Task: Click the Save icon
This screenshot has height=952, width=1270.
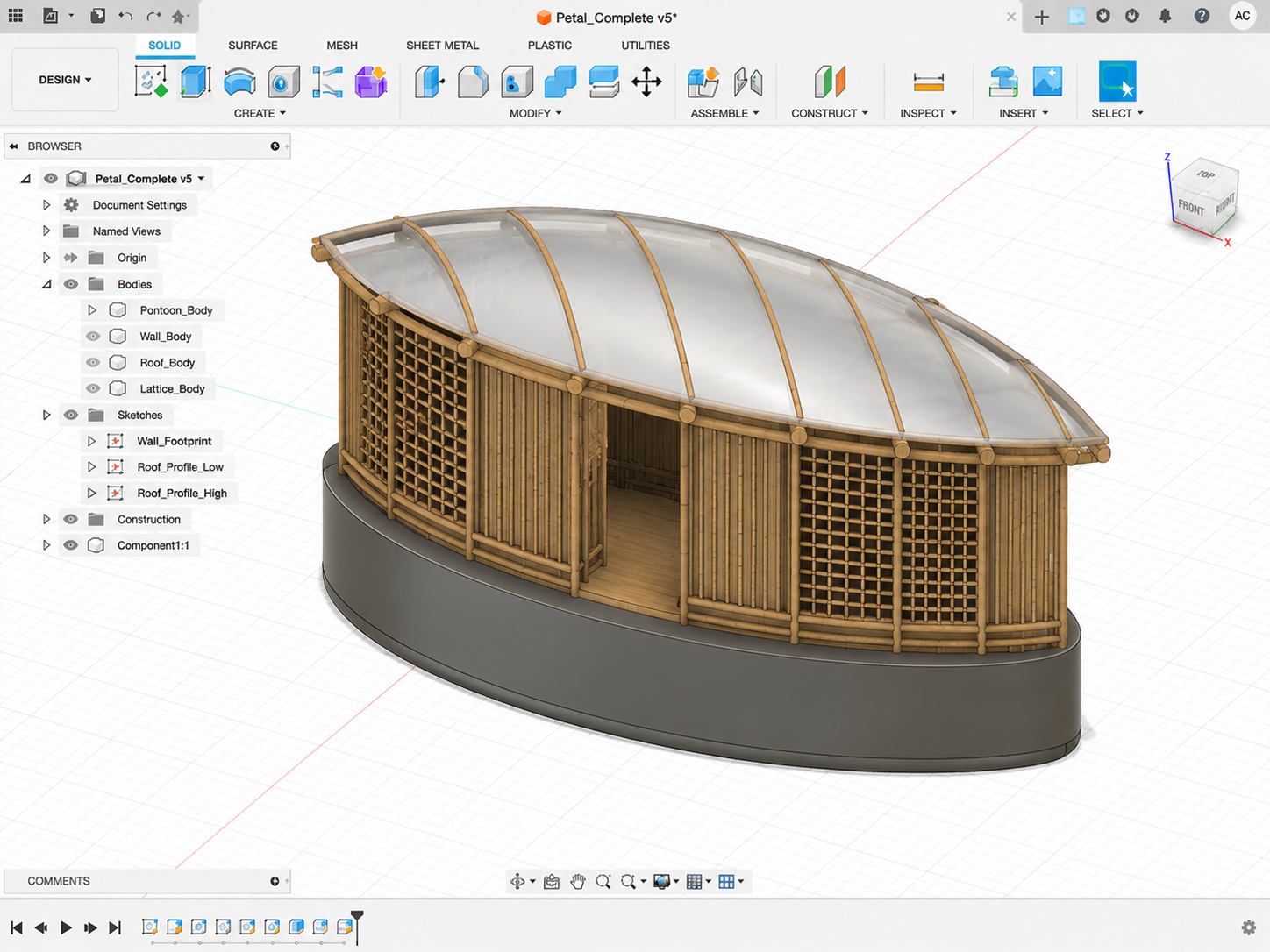Action: (x=98, y=16)
